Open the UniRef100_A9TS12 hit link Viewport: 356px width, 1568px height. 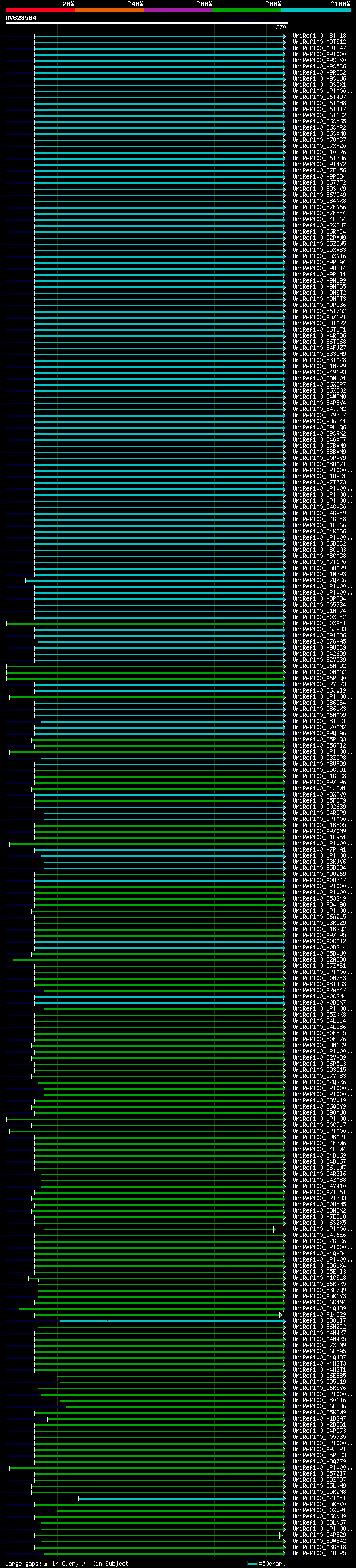(319, 42)
